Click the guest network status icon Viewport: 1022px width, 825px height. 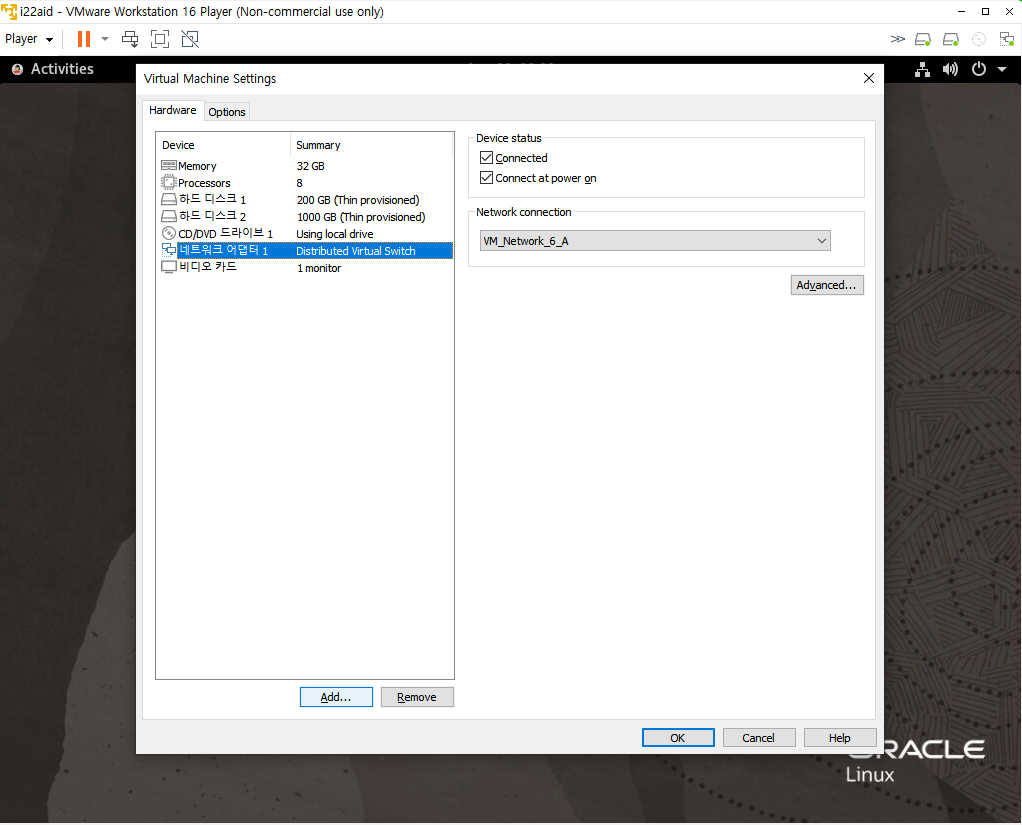(922, 69)
